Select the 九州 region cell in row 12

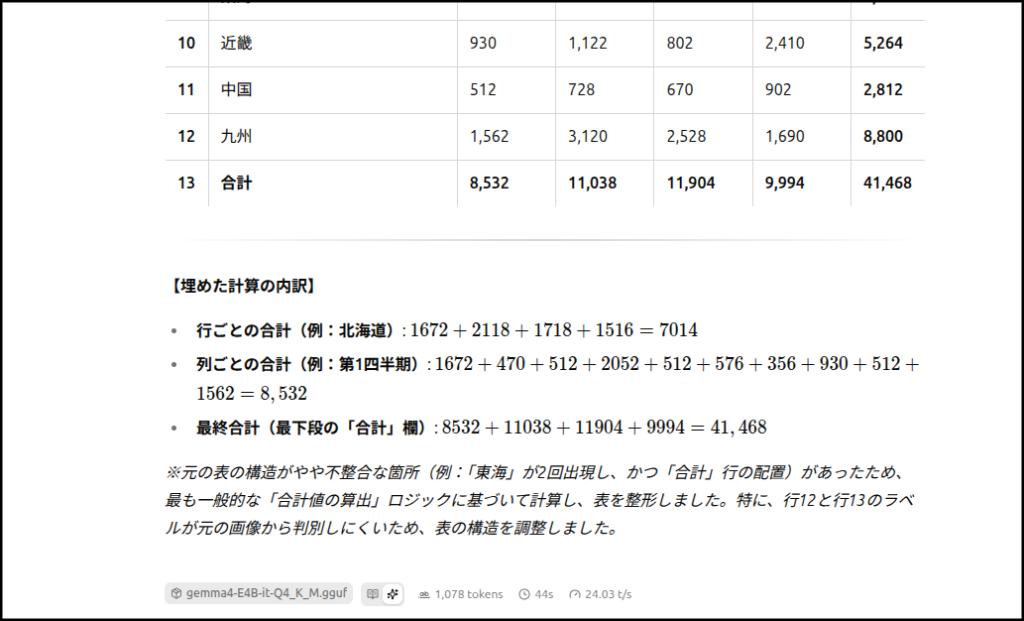[236, 136]
